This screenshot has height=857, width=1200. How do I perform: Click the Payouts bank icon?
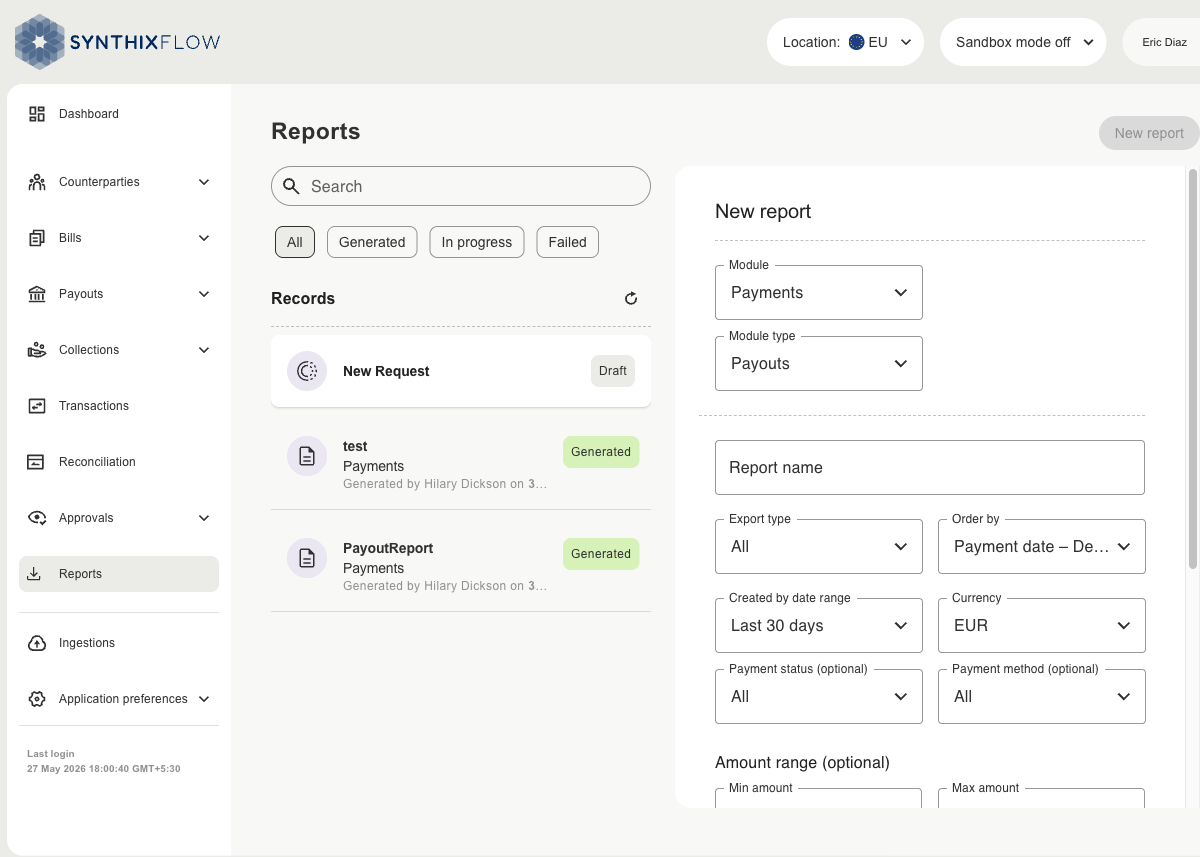click(37, 294)
